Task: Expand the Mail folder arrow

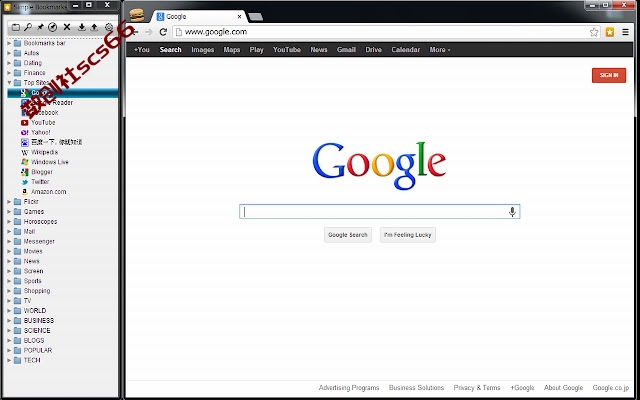Action: 9,231
